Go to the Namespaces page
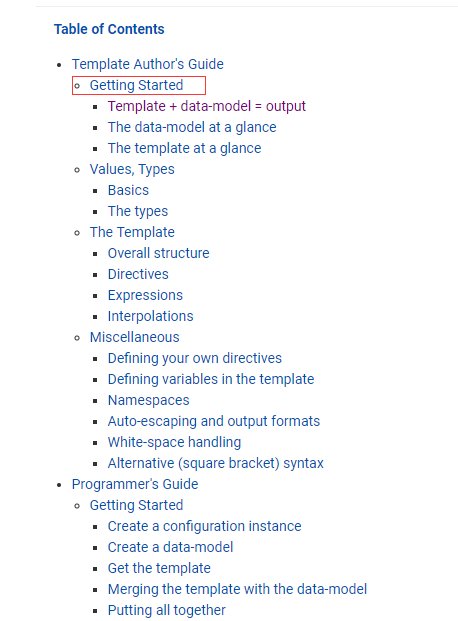Image resolution: width=458 pixels, height=621 pixels. point(149,400)
